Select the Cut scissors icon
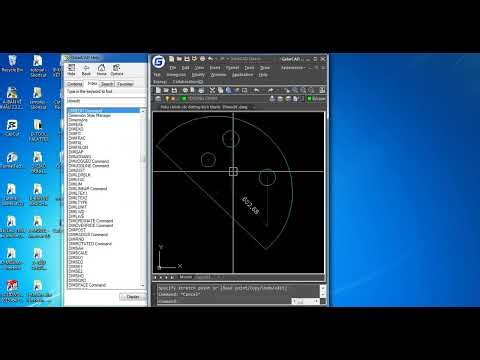The height and width of the screenshot is (360, 480). [212, 90]
